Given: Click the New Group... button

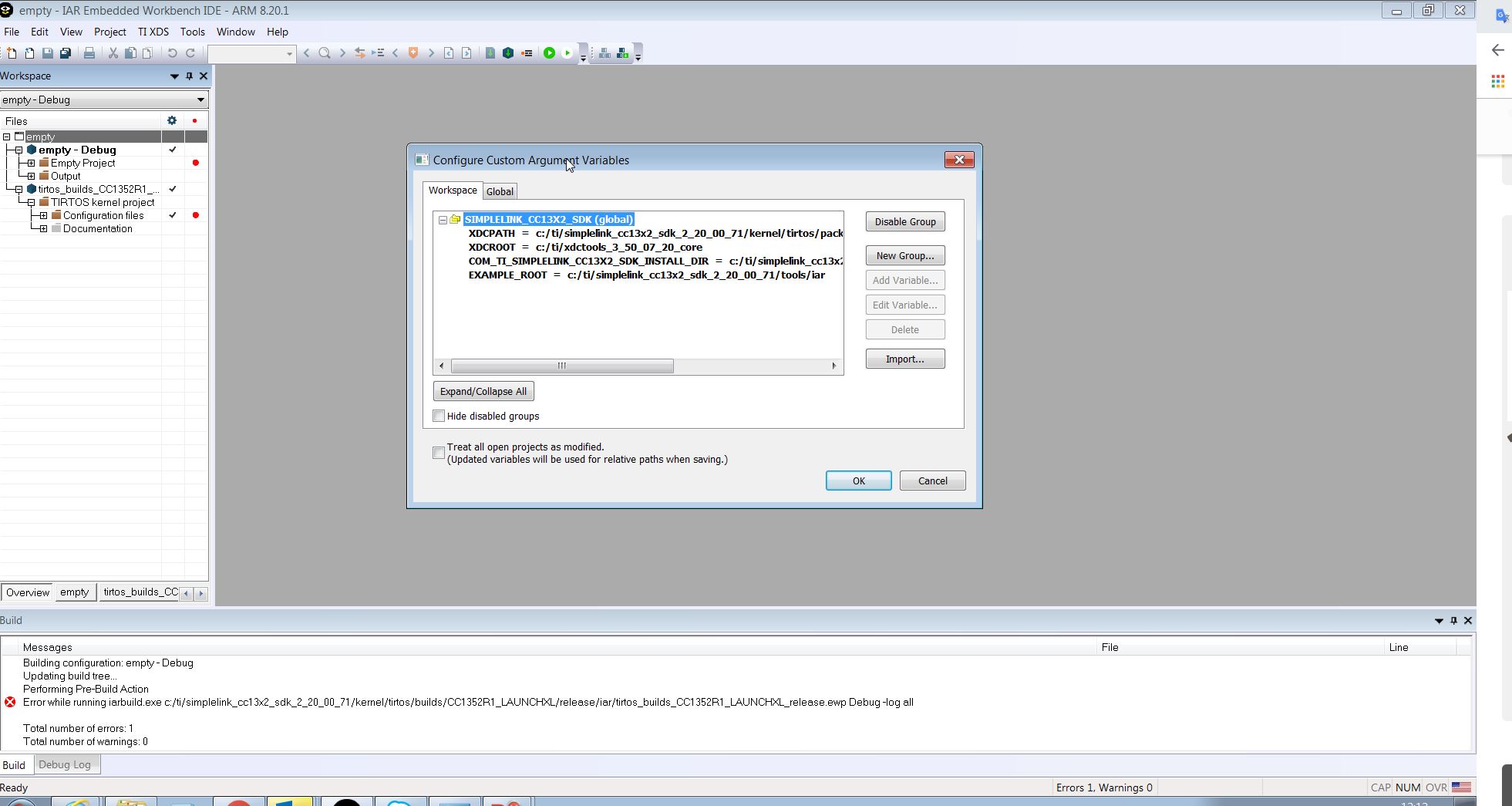Looking at the screenshot, I should pyautogui.click(x=904, y=255).
